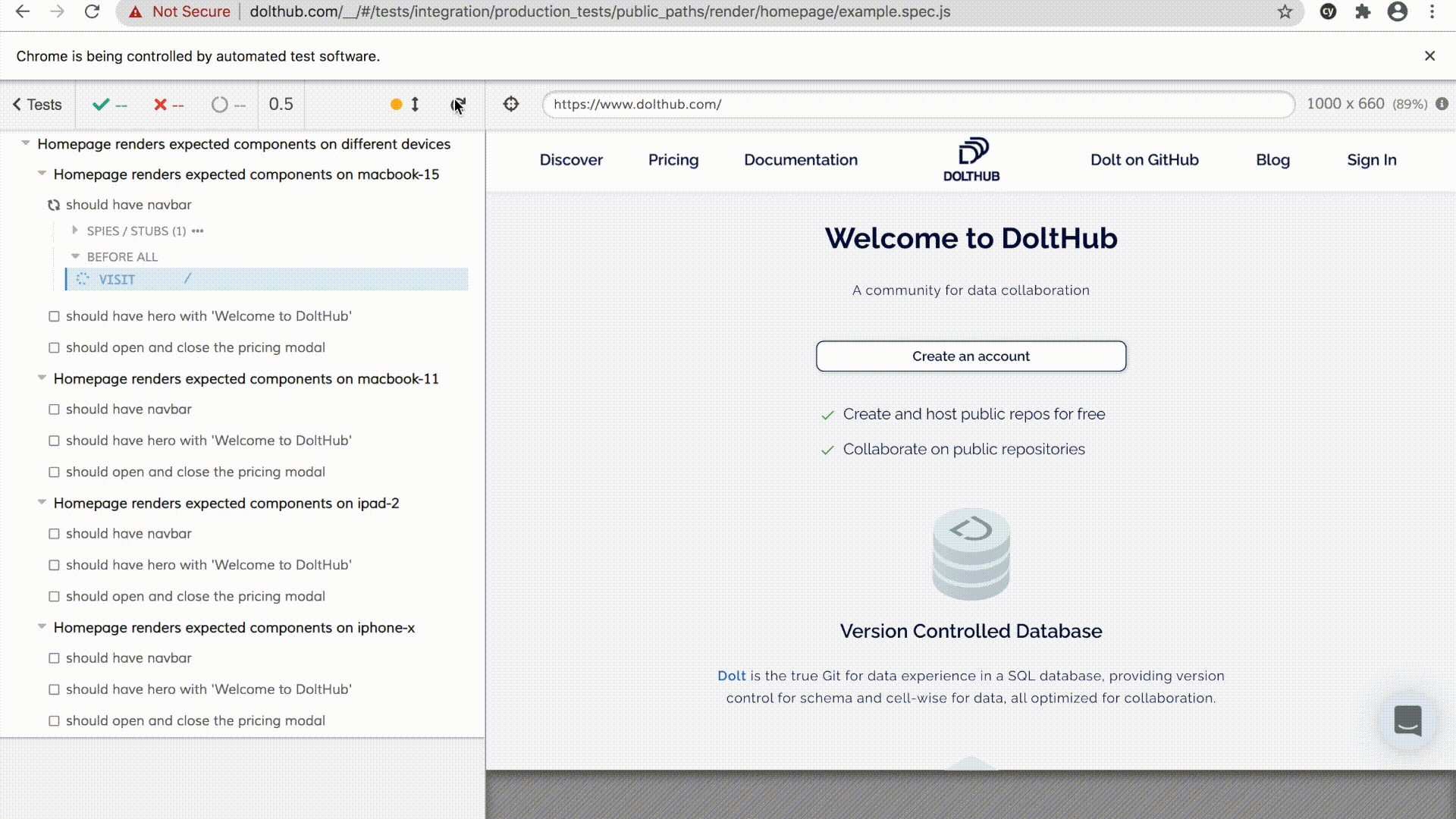Toggle checkbox for 'should have hero with Welcome to DoltHub' ipad-2
1456x819 pixels.
tap(54, 564)
